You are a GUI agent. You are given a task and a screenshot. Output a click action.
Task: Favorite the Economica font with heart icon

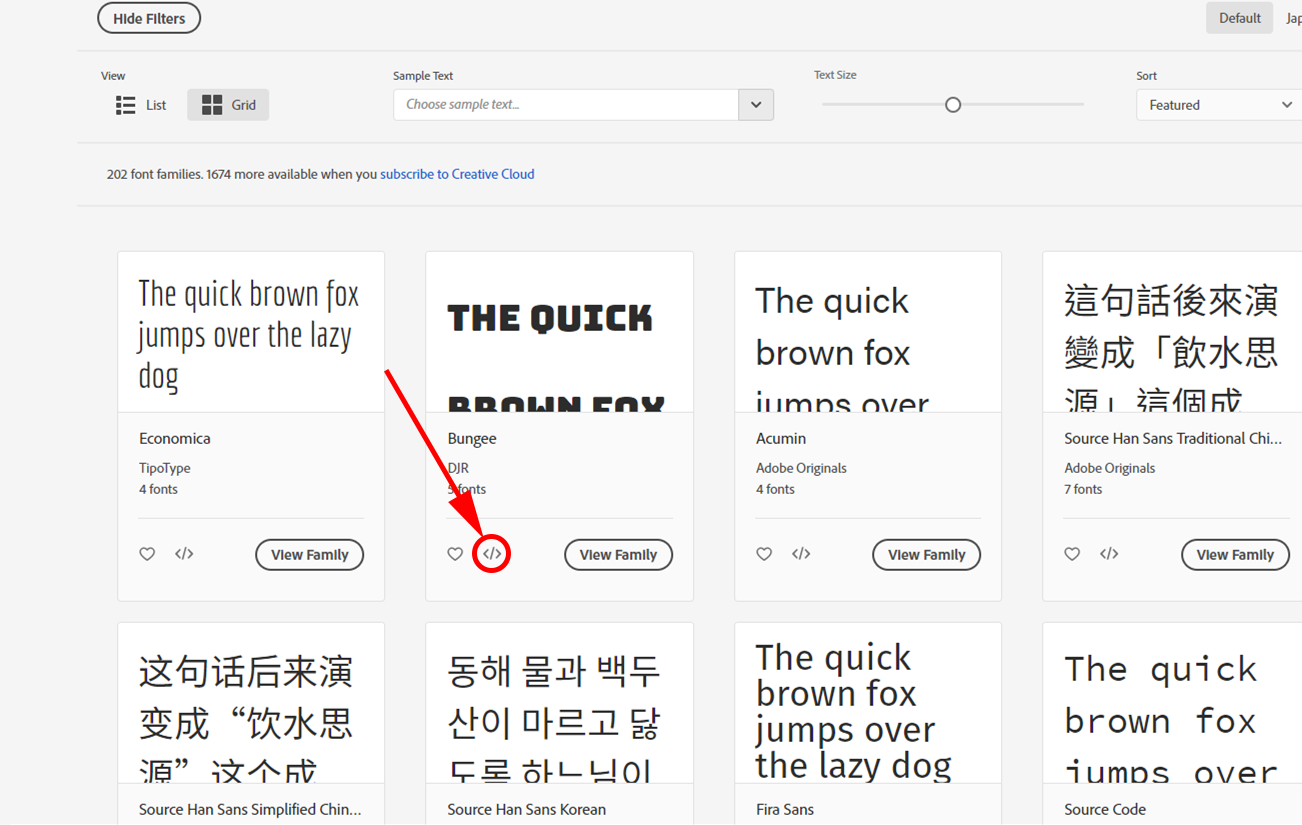147,554
